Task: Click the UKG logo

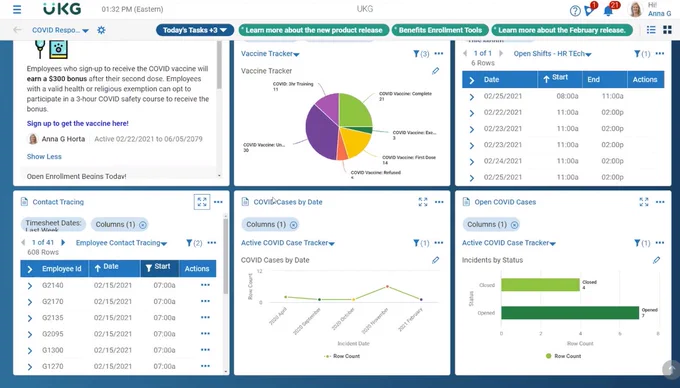Action: (x=62, y=9)
